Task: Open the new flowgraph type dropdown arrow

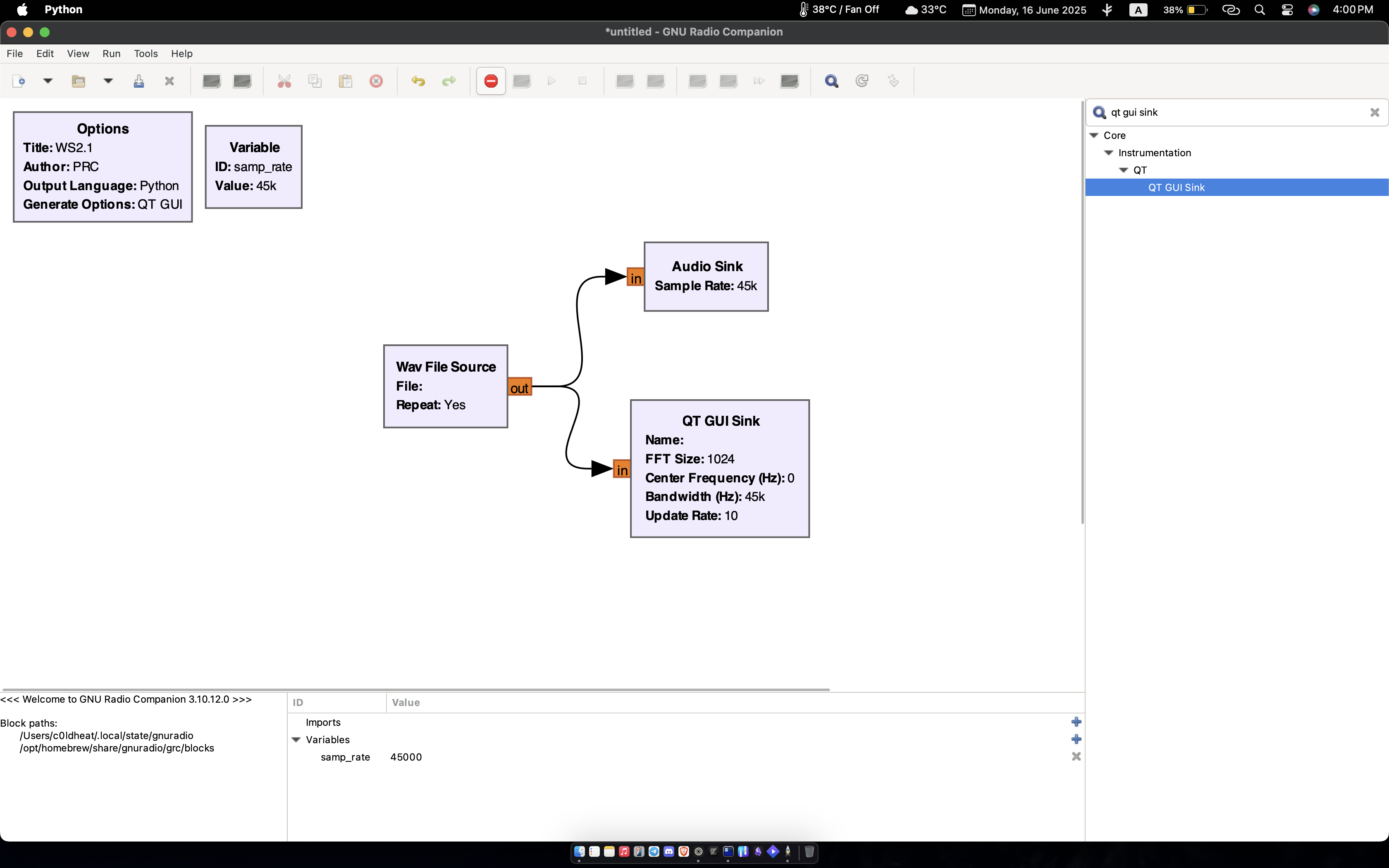Action: [x=48, y=81]
